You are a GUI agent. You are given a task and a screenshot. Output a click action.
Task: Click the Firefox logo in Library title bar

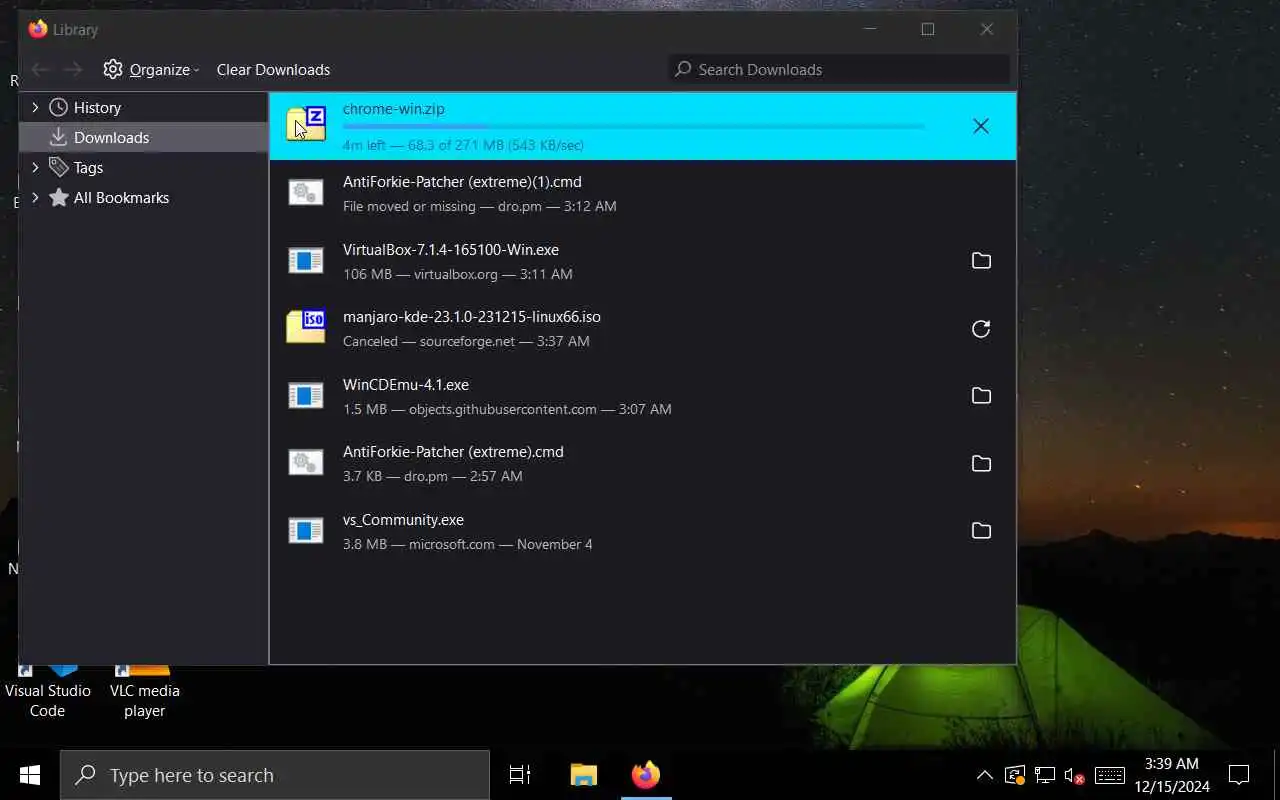38,29
